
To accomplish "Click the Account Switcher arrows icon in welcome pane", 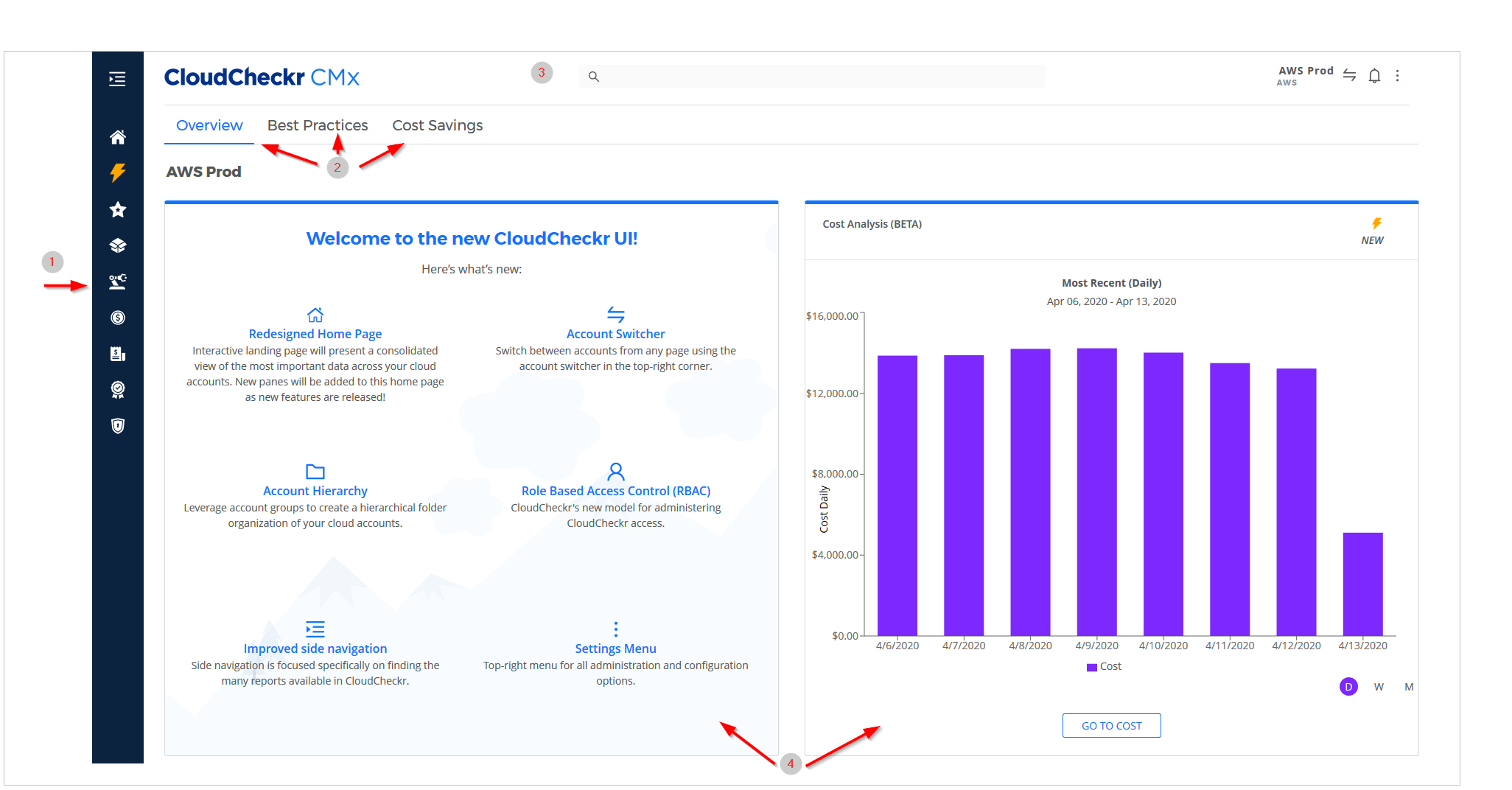I will pos(616,315).
